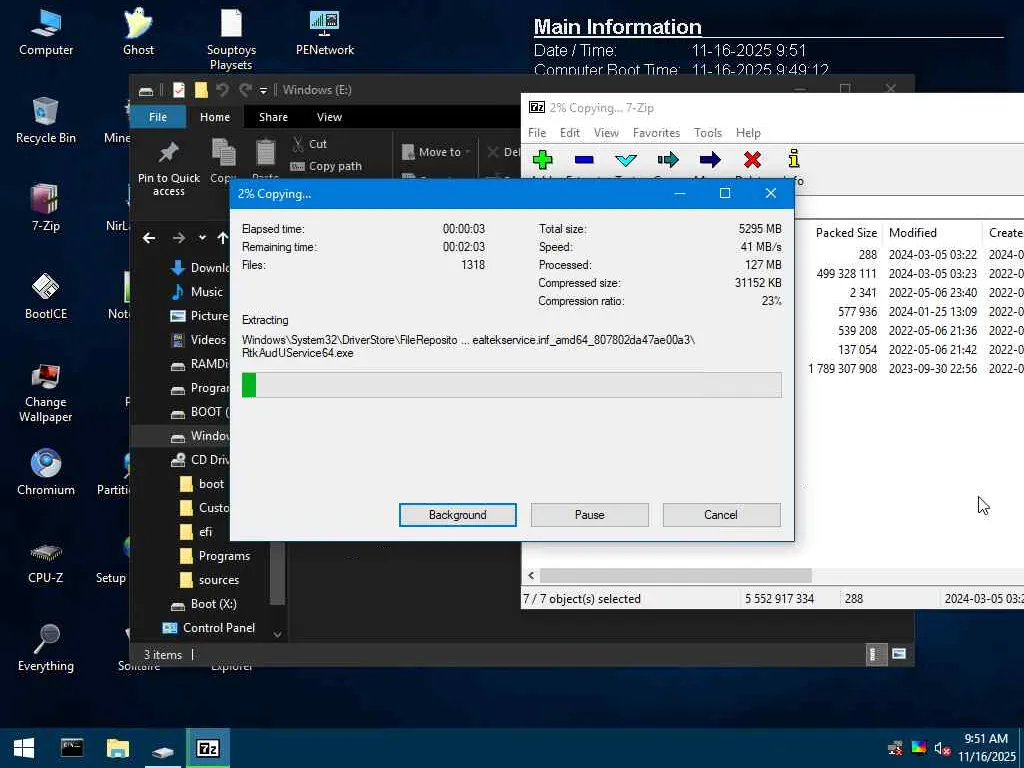
Task: Click the down arrow of Explorer tree scrollbar
Action: pyautogui.click(x=278, y=634)
